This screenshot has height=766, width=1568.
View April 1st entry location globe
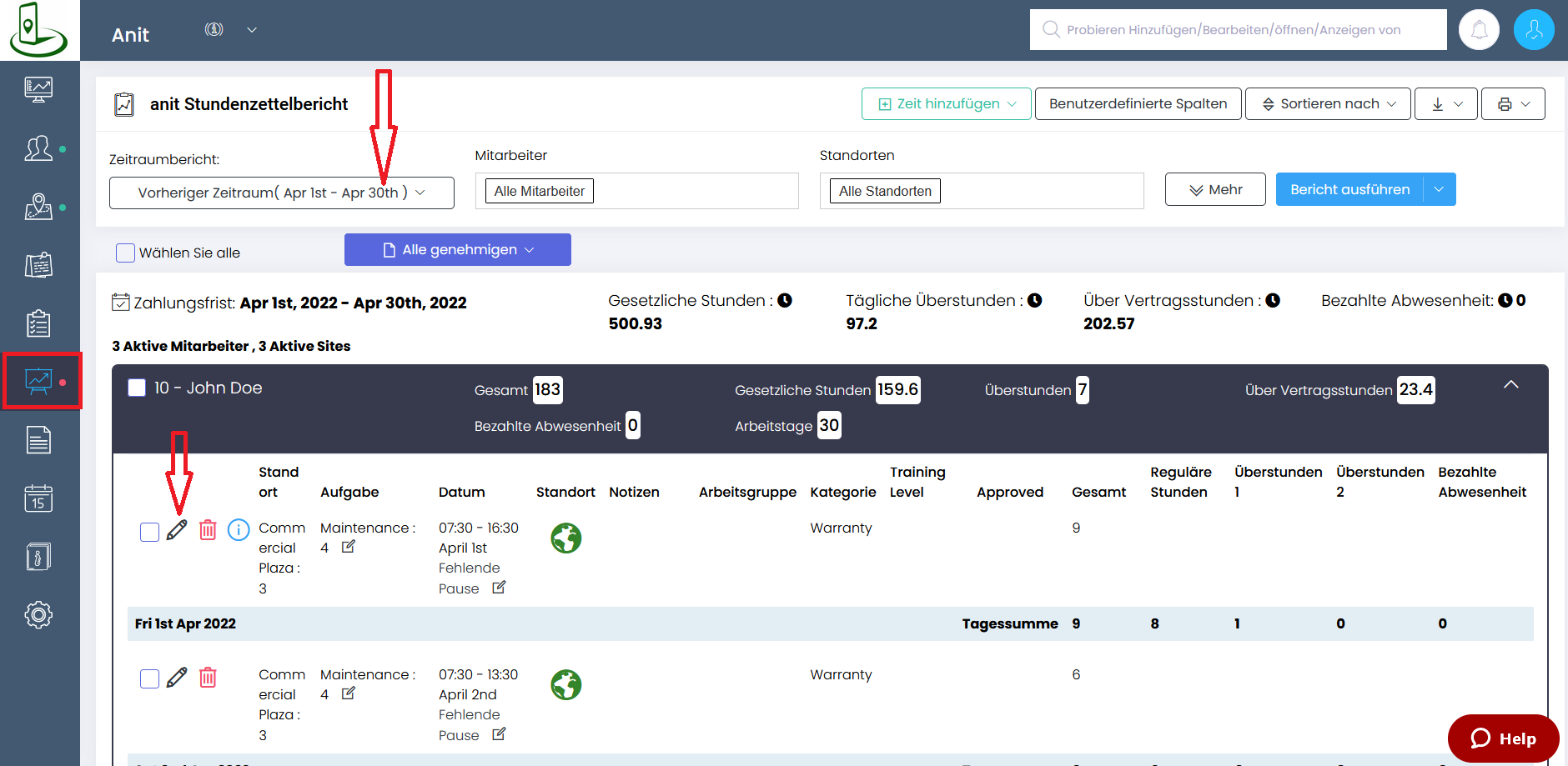[566, 538]
